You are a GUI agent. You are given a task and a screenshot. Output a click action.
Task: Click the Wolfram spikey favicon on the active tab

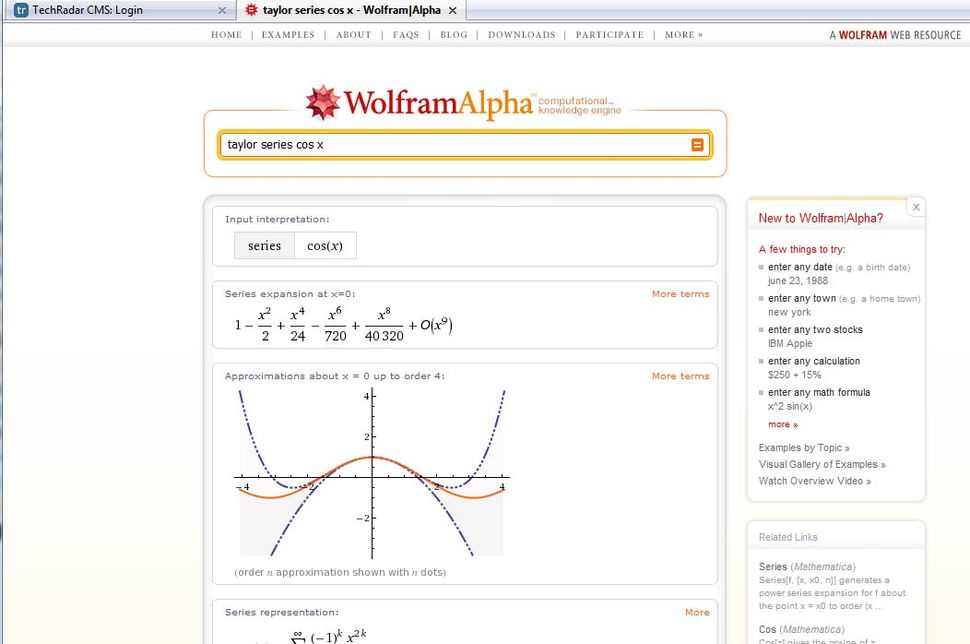[250, 10]
